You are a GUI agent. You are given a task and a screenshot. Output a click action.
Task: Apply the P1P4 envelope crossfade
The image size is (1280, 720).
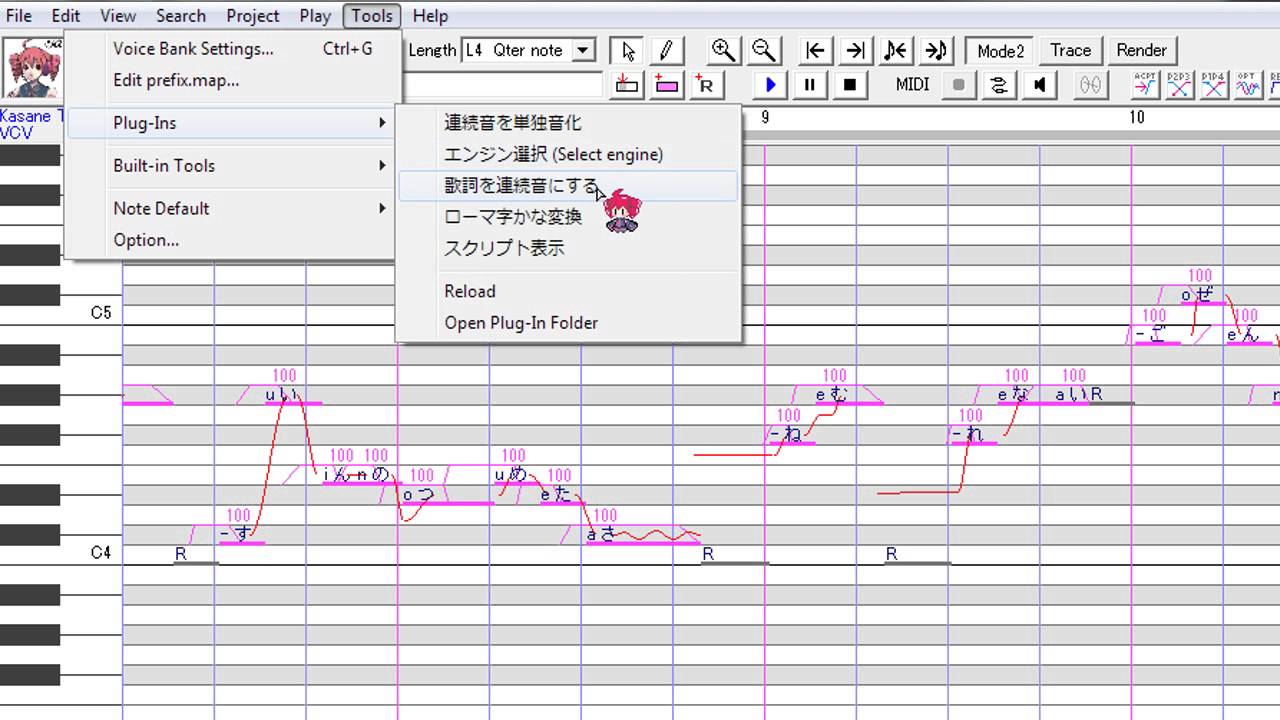click(x=1214, y=84)
